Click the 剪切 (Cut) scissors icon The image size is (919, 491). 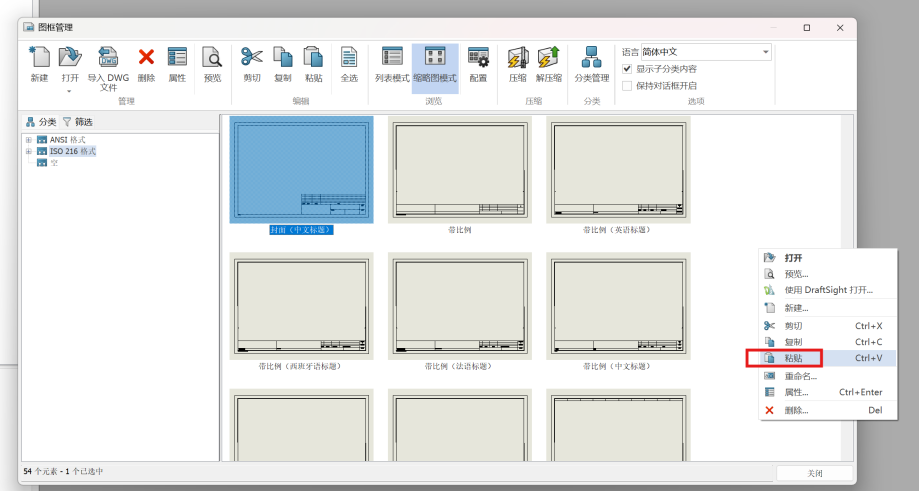click(252, 59)
